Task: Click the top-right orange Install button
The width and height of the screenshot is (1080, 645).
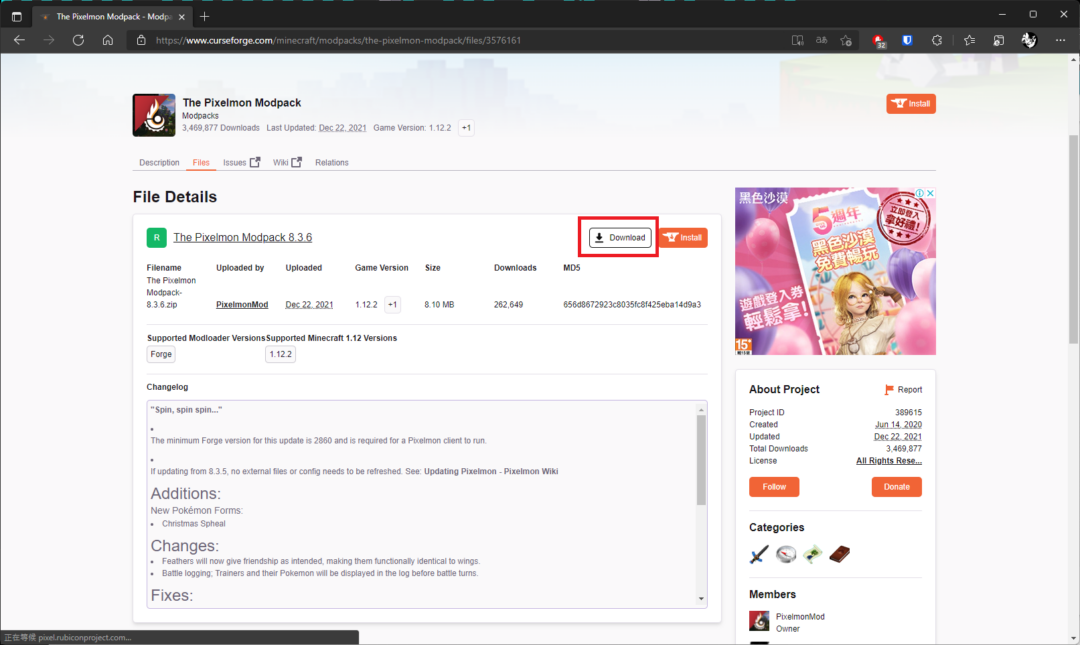Action: (911, 103)
